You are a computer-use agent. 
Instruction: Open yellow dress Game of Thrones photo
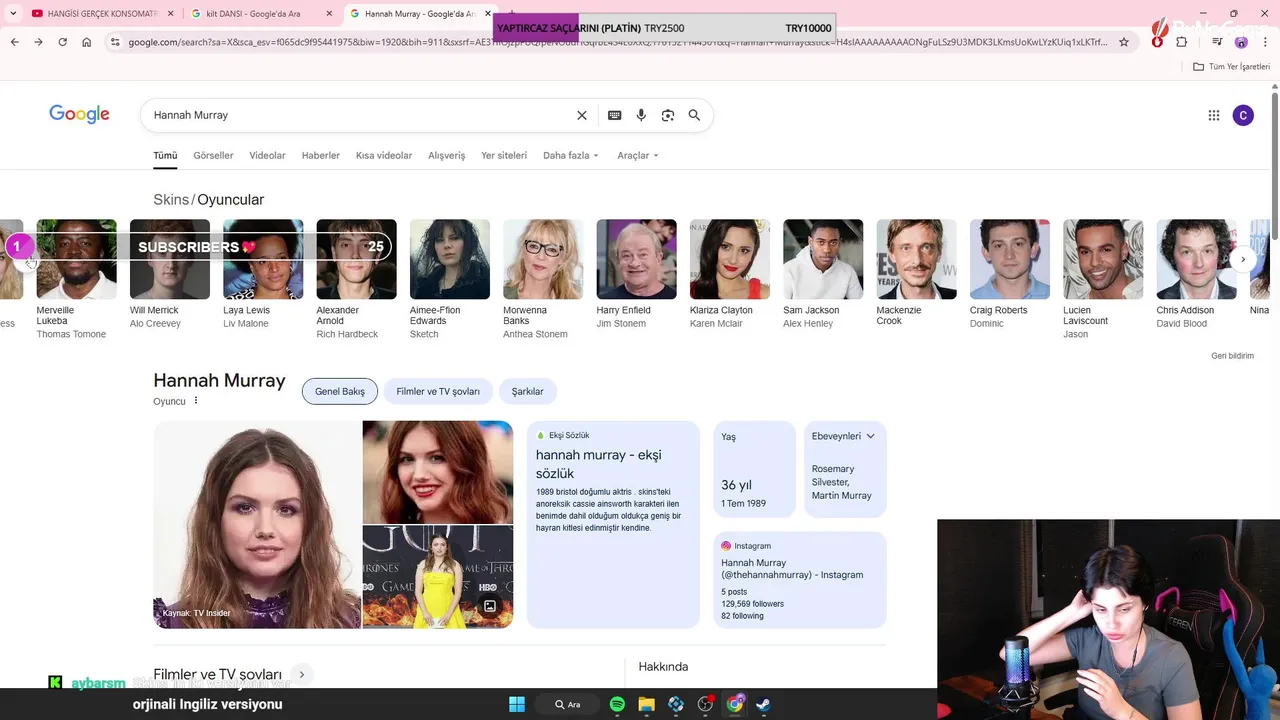(x=438, y=577)
